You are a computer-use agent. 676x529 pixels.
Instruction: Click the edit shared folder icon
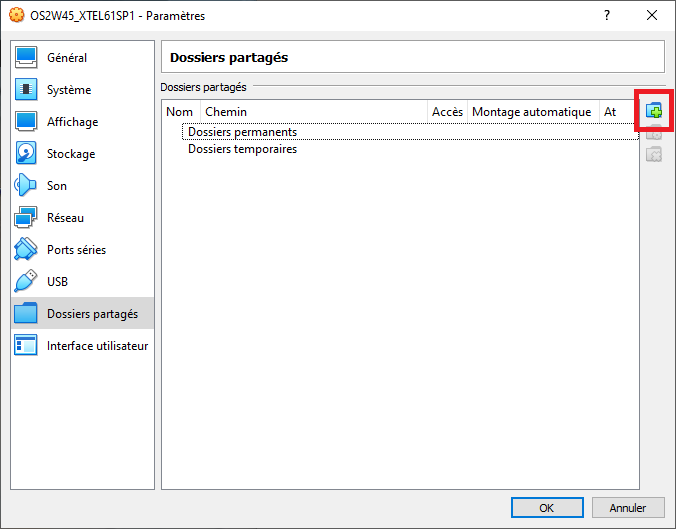coord(654,133)
